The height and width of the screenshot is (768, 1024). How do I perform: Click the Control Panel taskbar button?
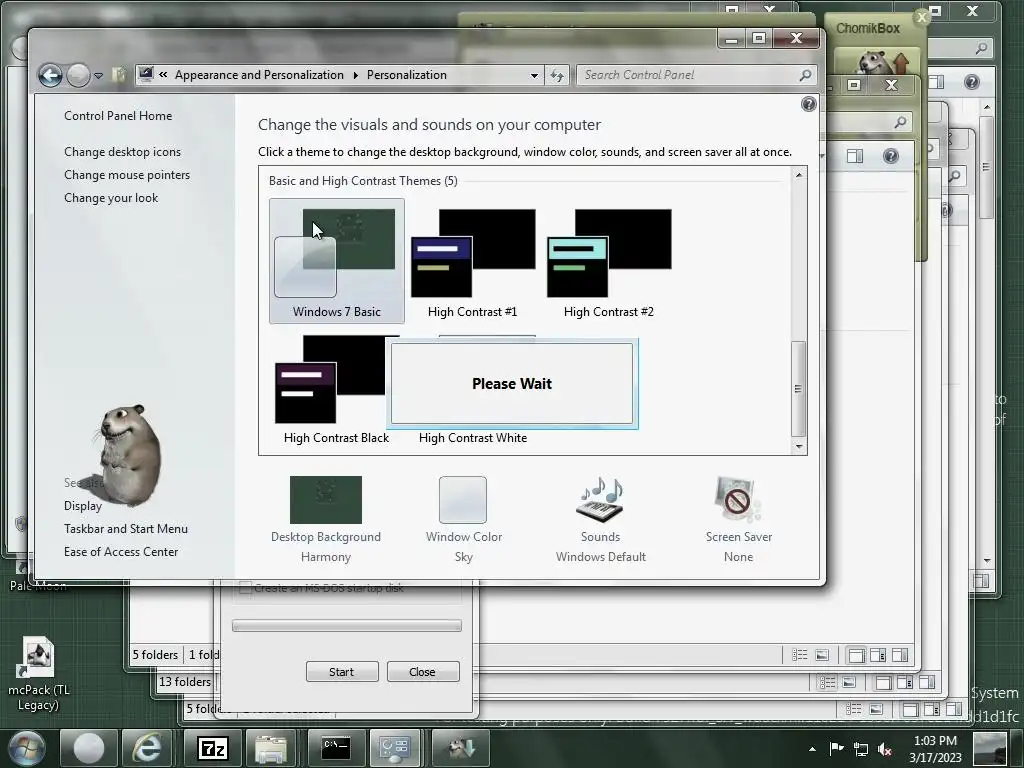click(394, 747)
